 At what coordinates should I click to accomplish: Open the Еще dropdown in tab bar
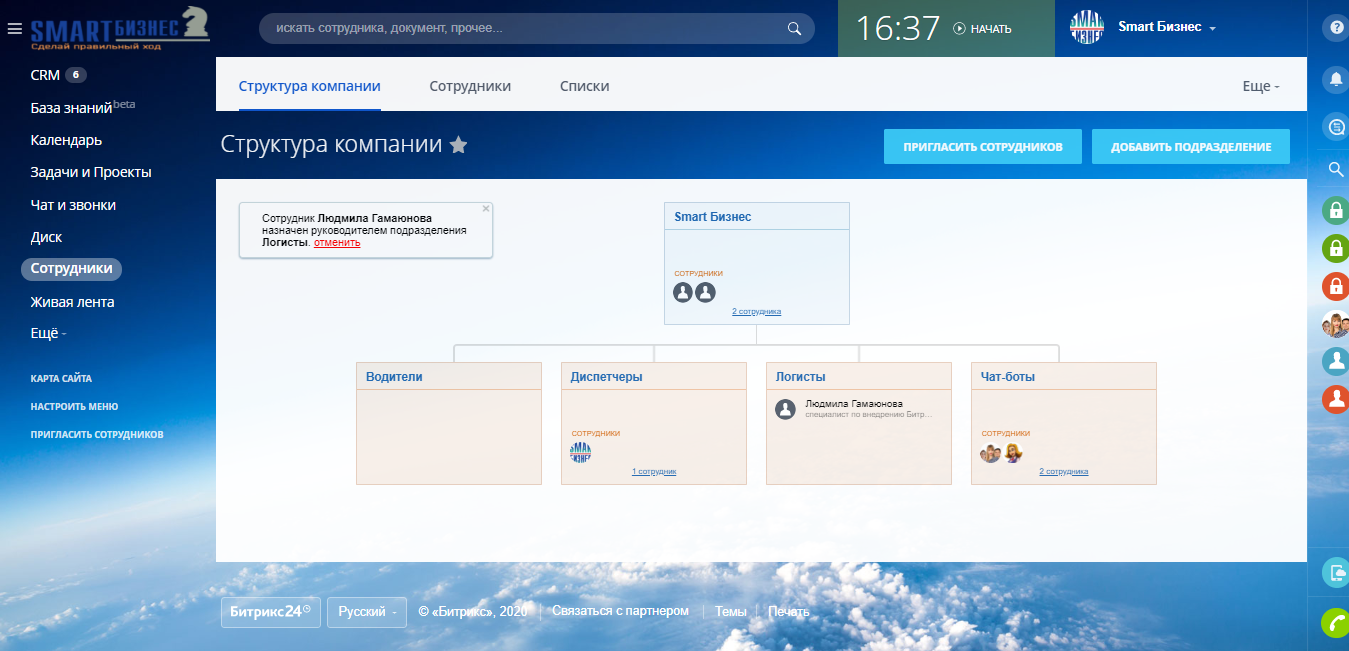click(x=1260, y=86)
